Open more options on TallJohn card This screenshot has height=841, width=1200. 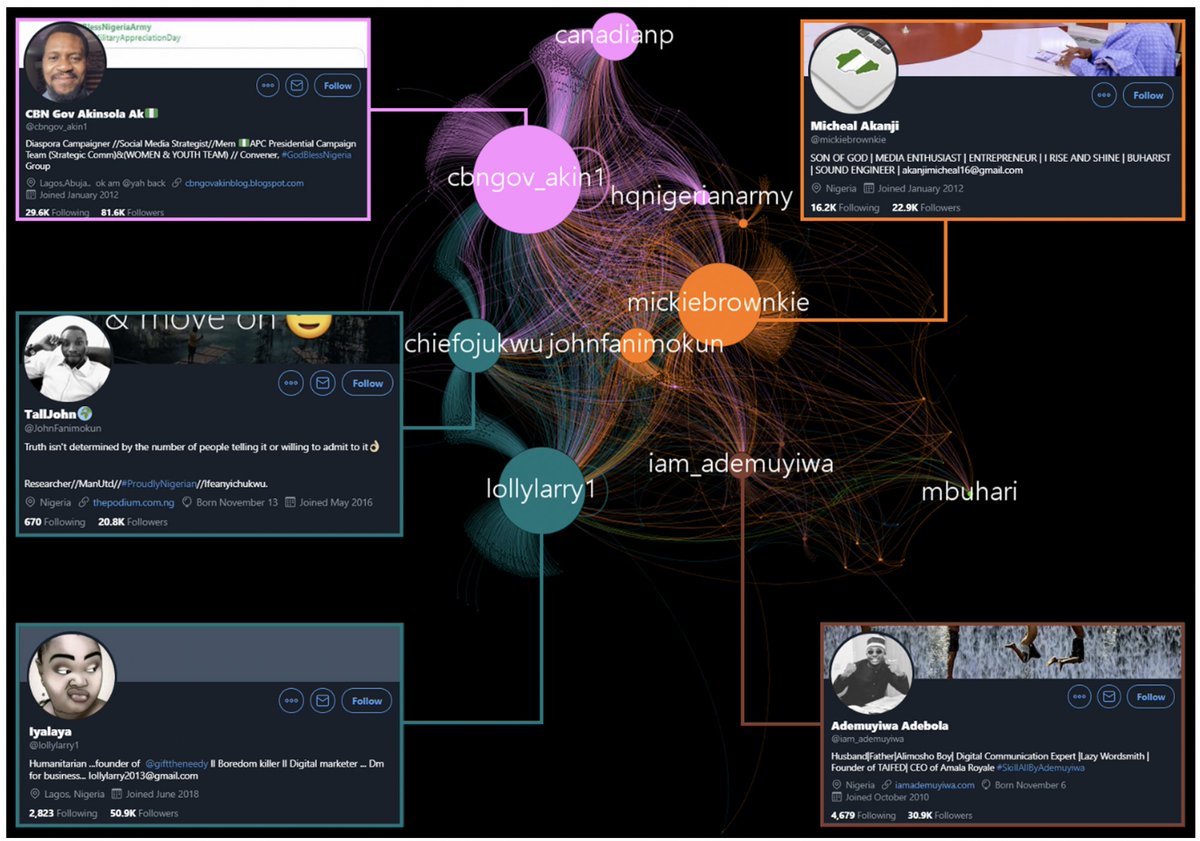(x=291, y=383)
